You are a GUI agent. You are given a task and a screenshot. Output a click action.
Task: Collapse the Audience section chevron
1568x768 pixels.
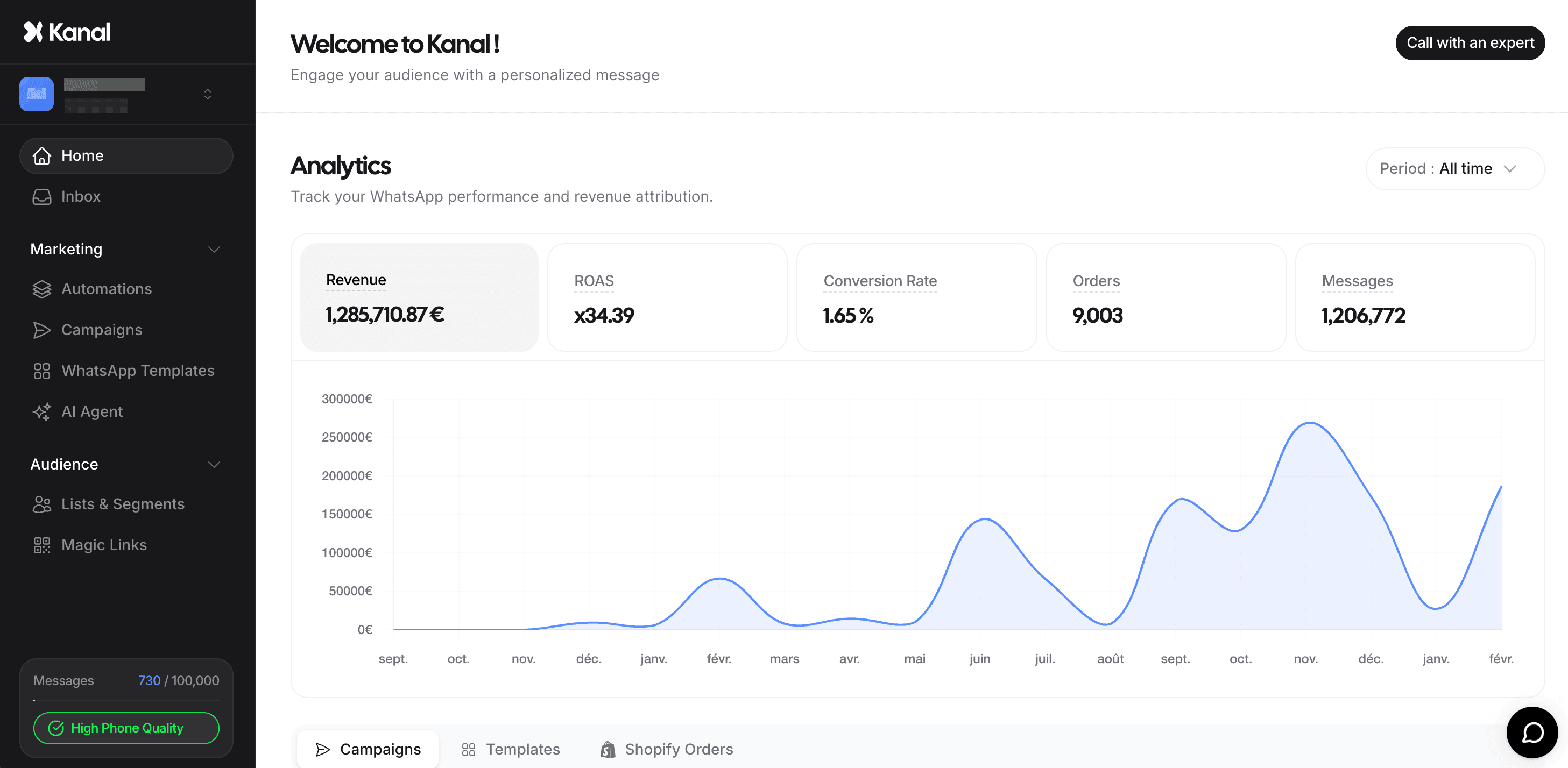pyautogui.click(x=214, y=464)
